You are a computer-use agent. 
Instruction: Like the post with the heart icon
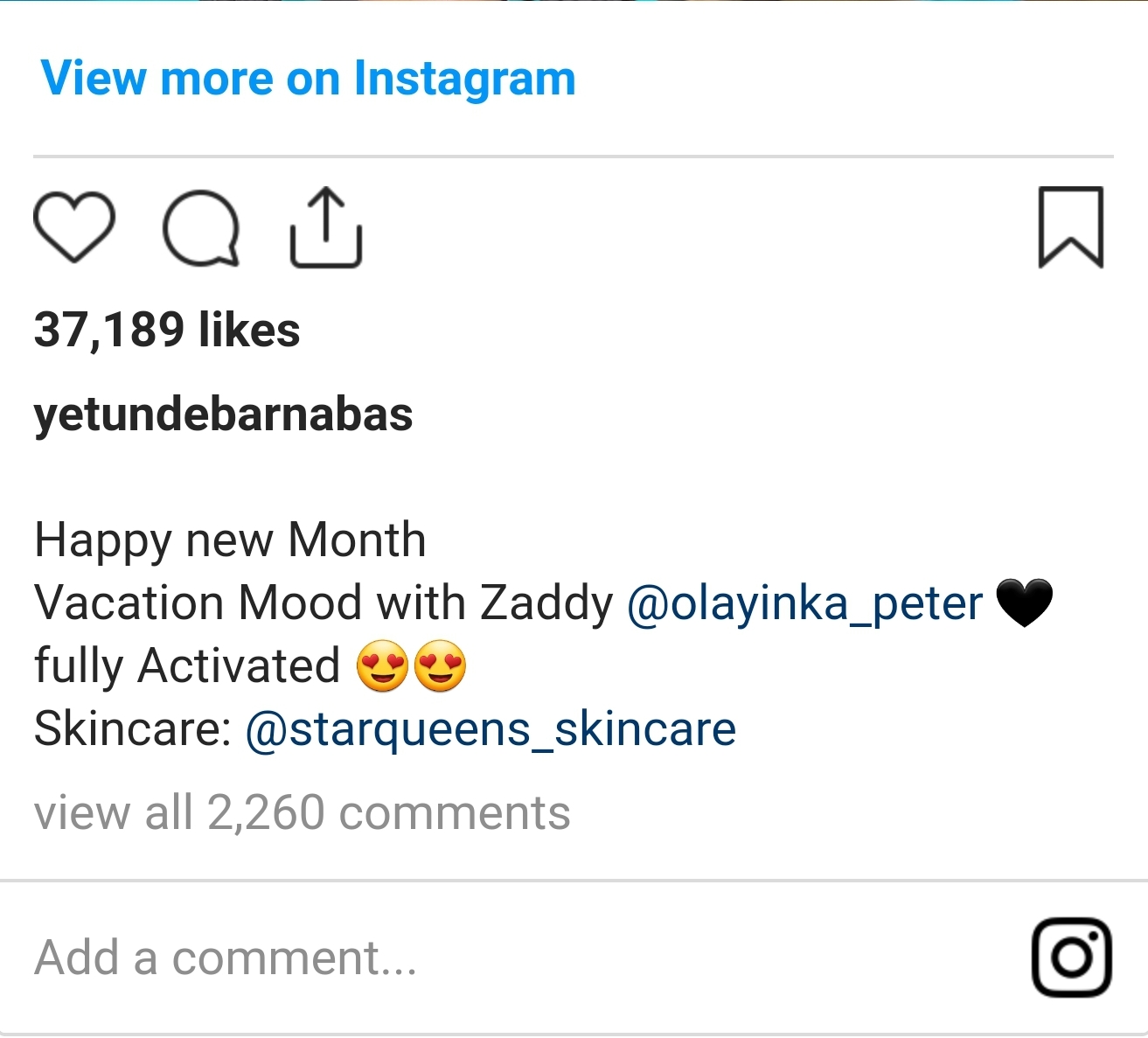[x=73, y=226]
